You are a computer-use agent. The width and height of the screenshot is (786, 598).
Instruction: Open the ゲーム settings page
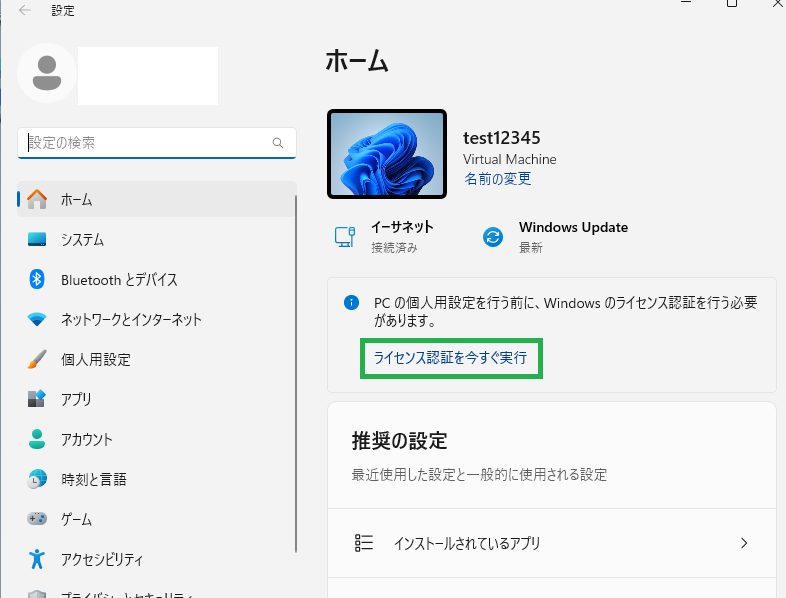click(156, 519)
